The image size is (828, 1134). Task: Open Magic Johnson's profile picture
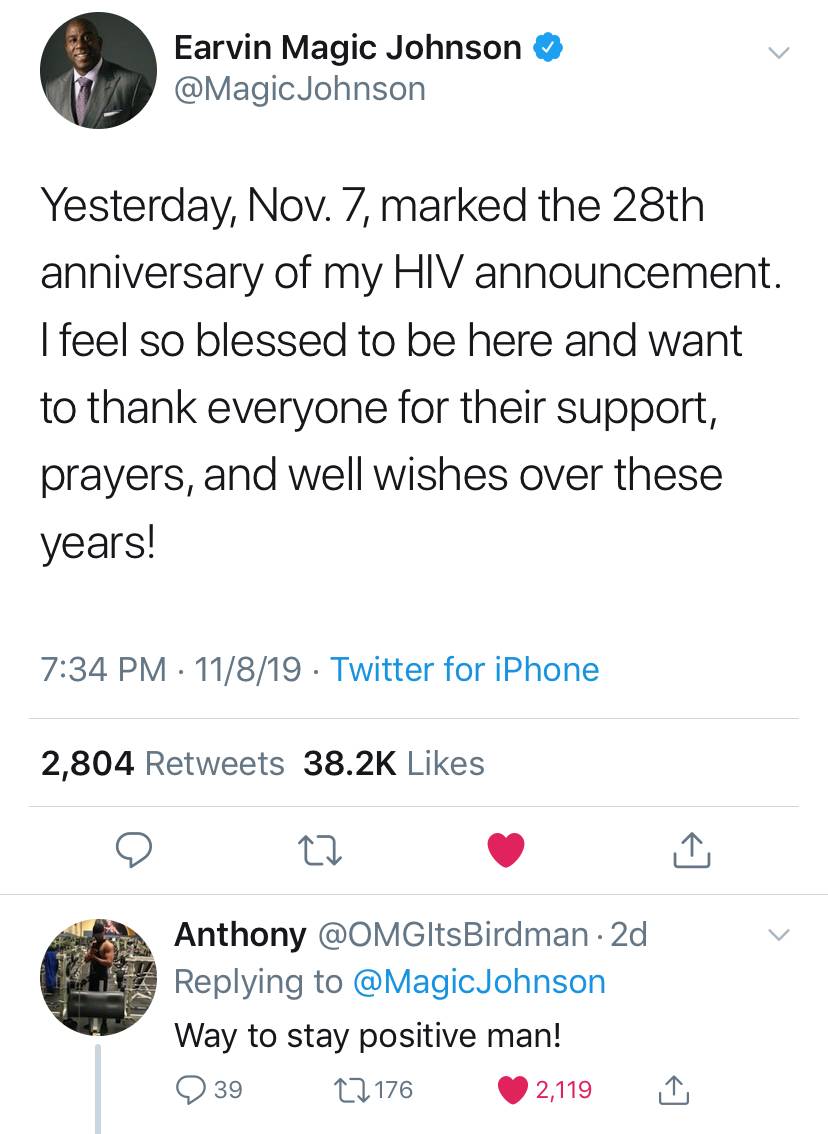pyautogui.click(x=98, y=70)
